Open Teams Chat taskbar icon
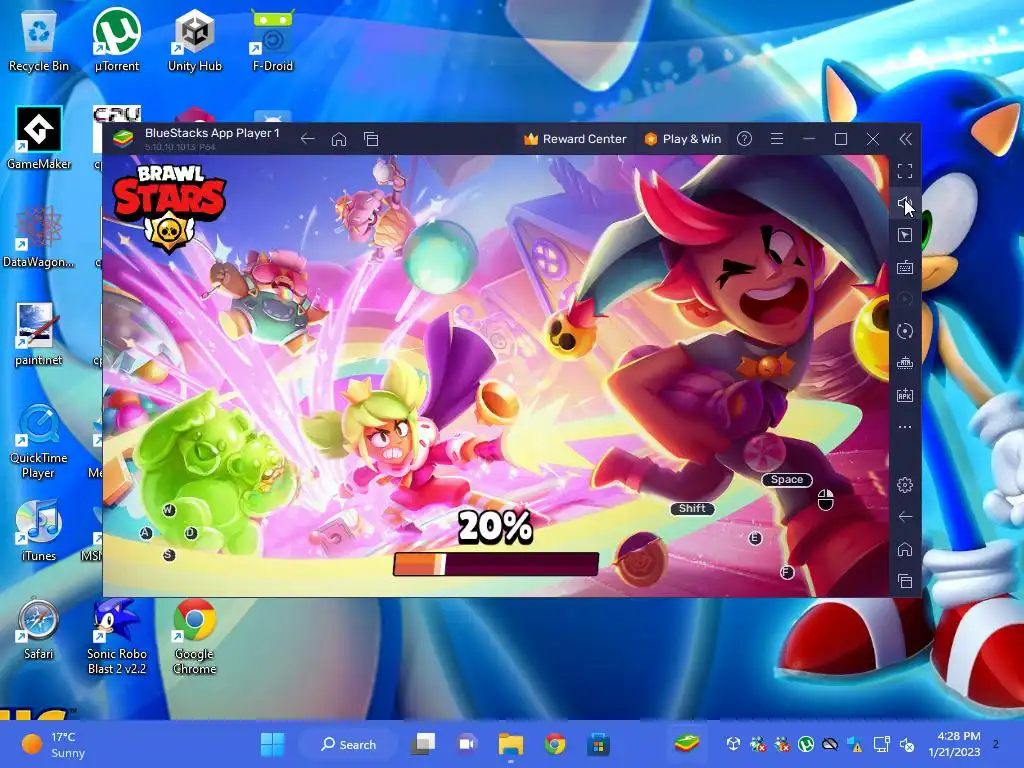Screen dimensions: 1024x768 coord(467,744)
